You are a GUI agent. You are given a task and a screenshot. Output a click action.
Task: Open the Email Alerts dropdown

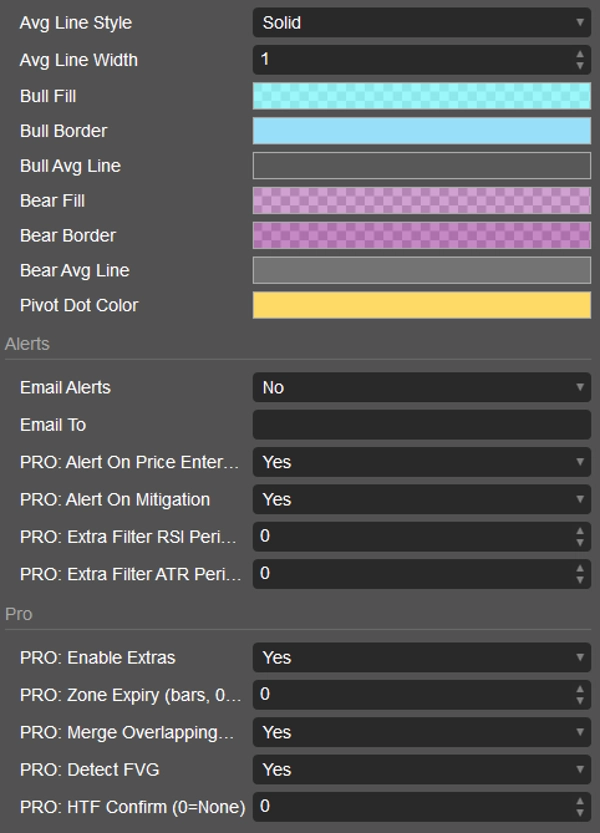(x=420, y=387)
